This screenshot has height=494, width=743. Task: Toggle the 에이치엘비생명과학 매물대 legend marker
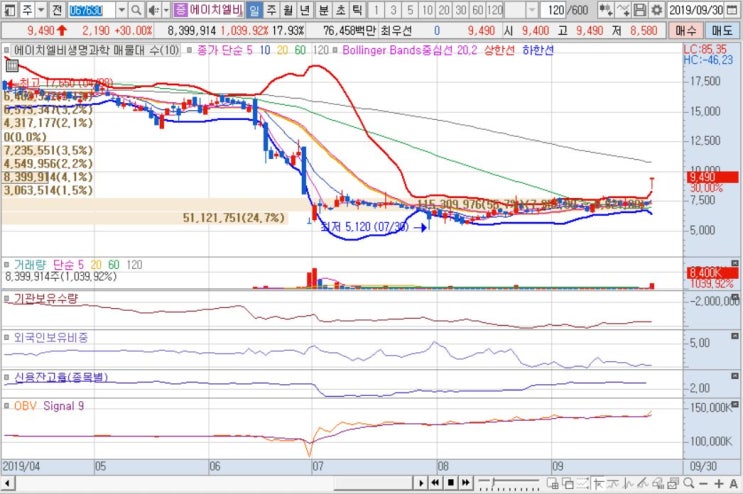tap(7, 50)
